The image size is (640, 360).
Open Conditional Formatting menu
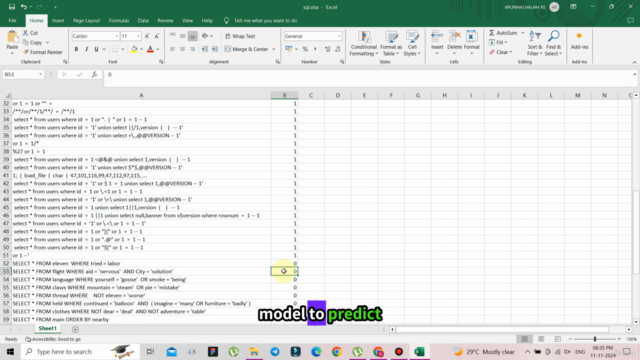coord(363,43)
